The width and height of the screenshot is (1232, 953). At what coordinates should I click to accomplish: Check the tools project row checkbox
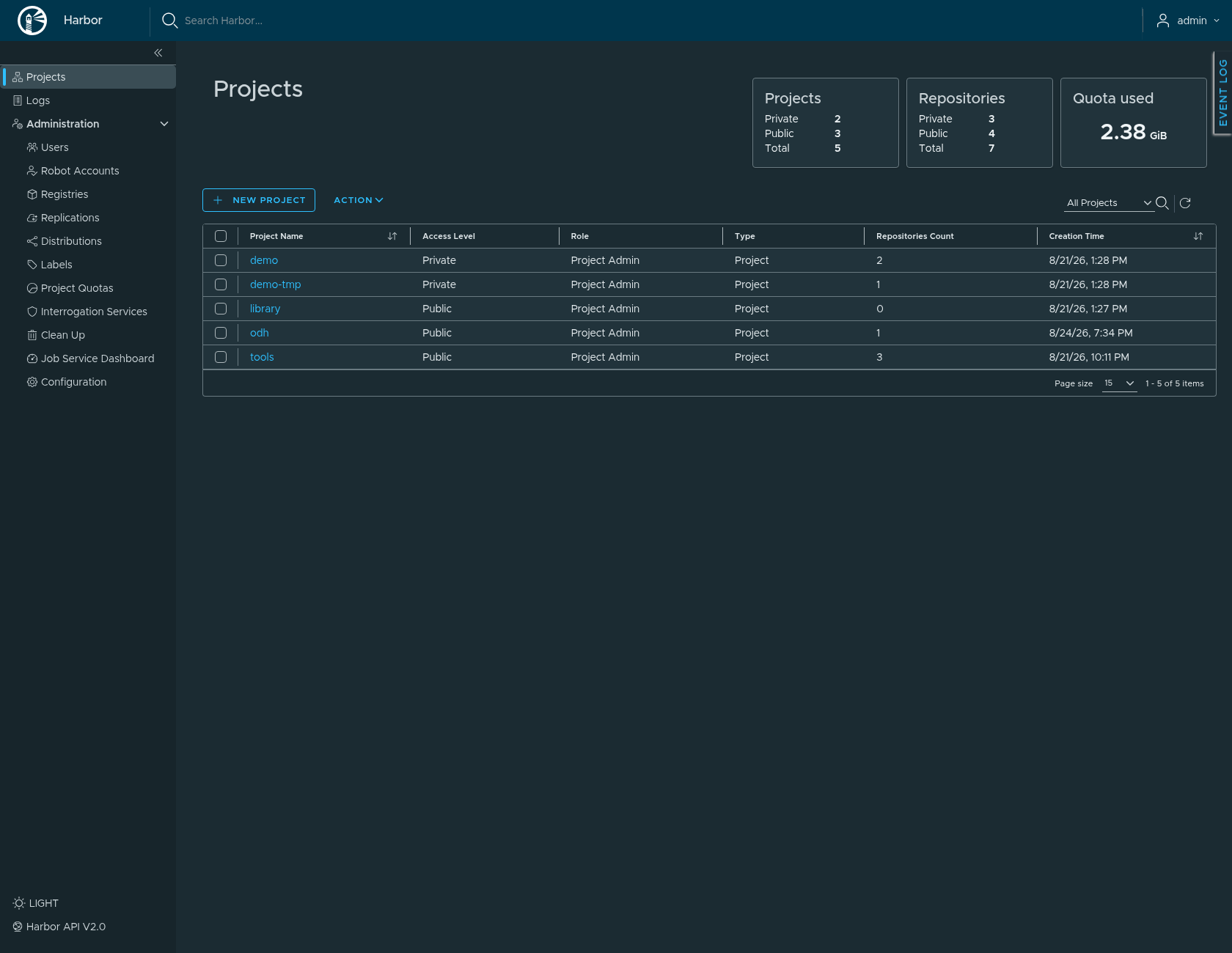click(221, 357)
